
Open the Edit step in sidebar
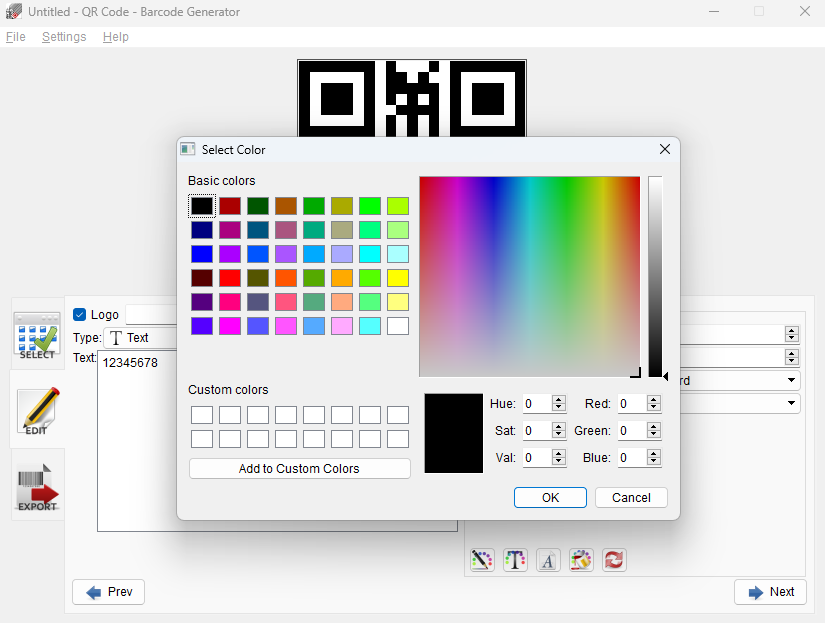(37, 411)
